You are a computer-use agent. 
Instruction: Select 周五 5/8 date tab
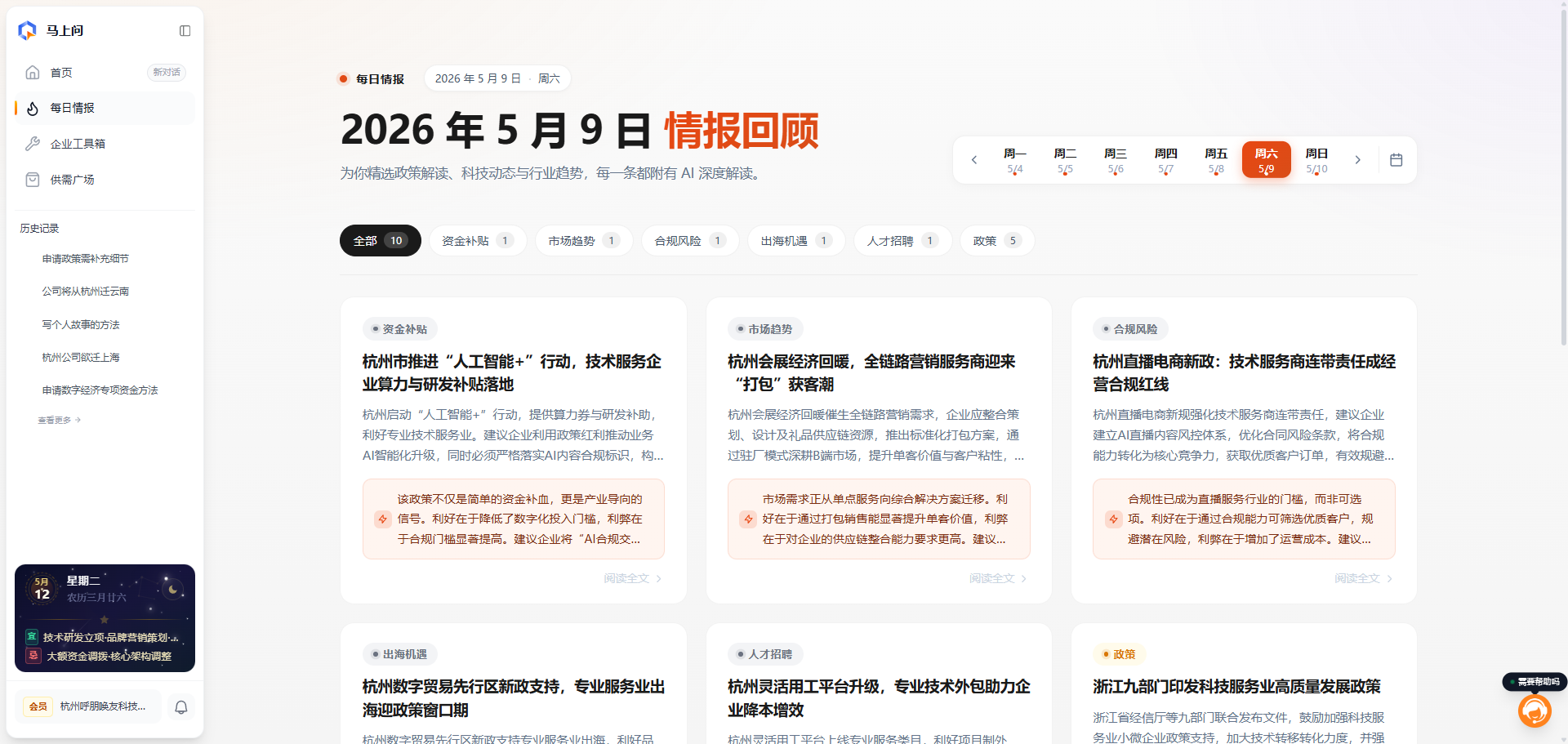(1216, 160)
